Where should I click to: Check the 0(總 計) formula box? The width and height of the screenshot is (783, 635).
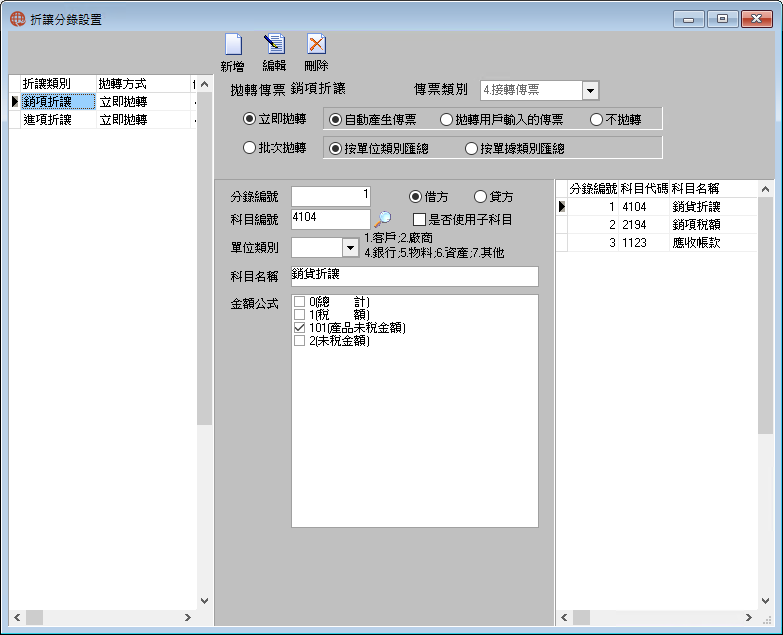click(299, 302)
